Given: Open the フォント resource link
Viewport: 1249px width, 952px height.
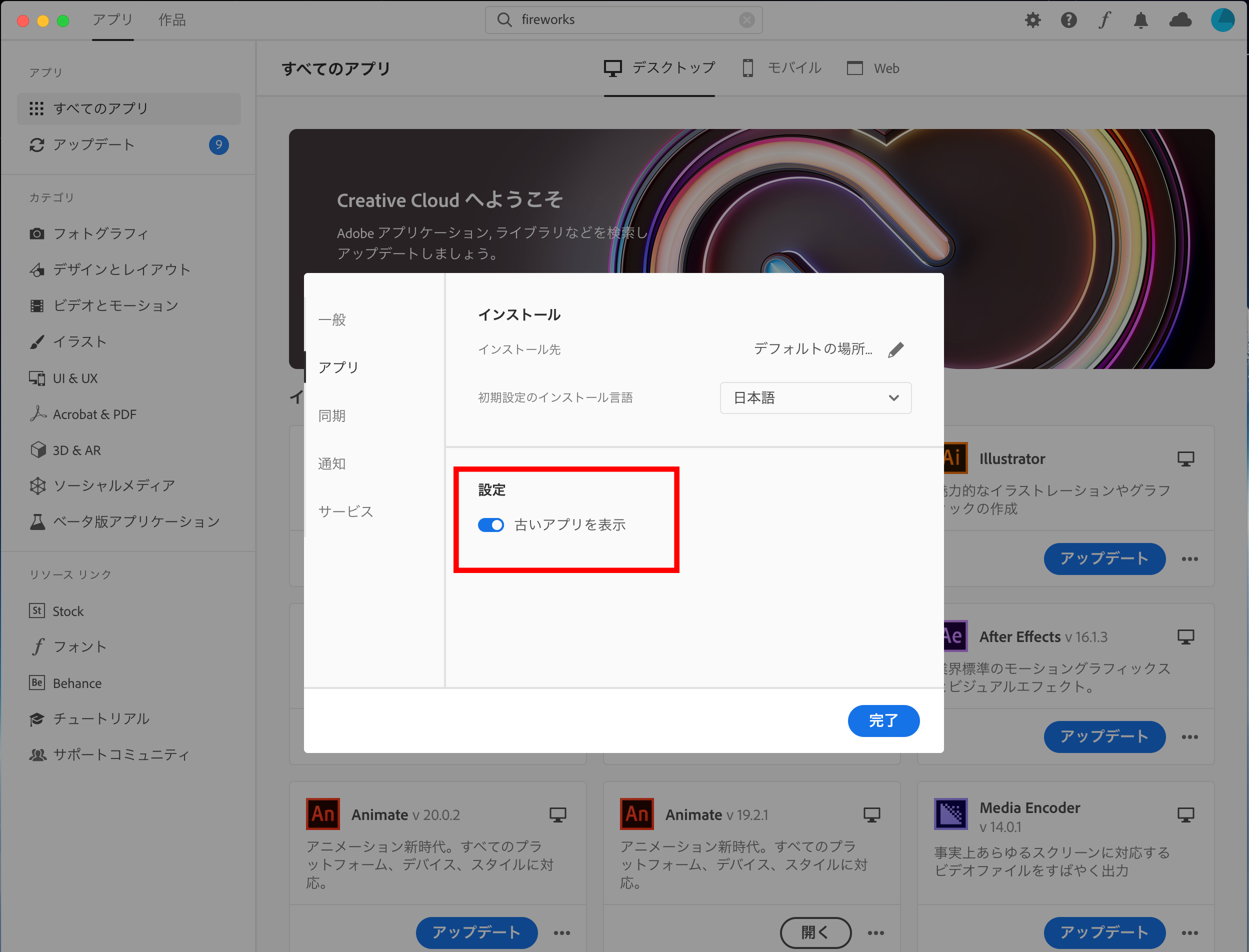Looking at the screenshot, I should click(68, 646).
